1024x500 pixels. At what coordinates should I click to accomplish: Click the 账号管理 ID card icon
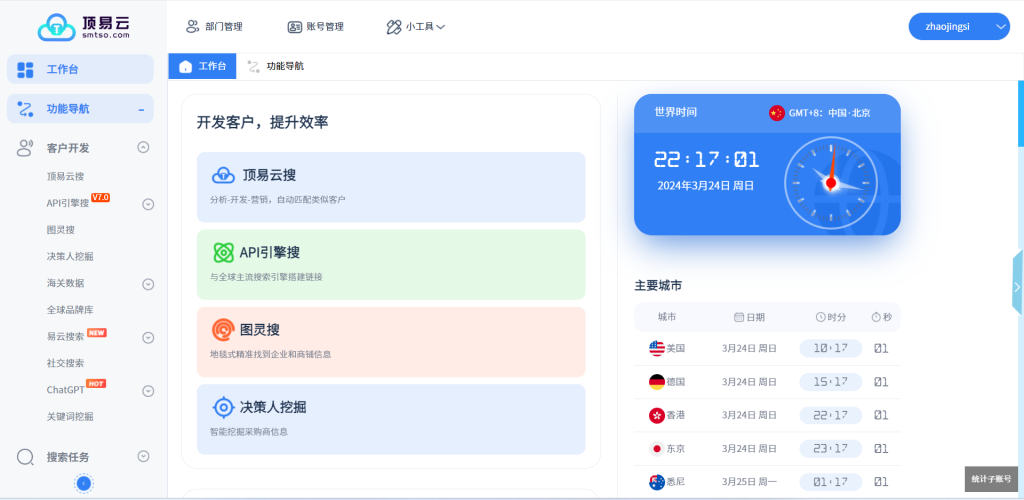point(294,27)
